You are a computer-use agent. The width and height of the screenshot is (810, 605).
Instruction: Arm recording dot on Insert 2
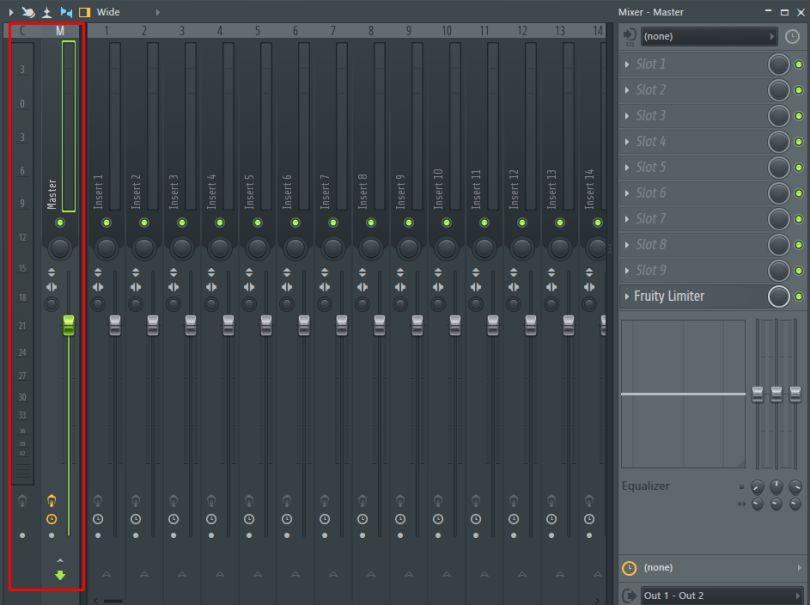click(x=136, y=536)
